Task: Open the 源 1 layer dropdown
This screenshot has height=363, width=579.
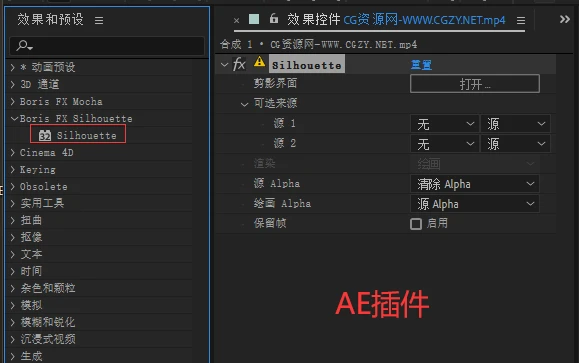Action: (x=445, y=124)
